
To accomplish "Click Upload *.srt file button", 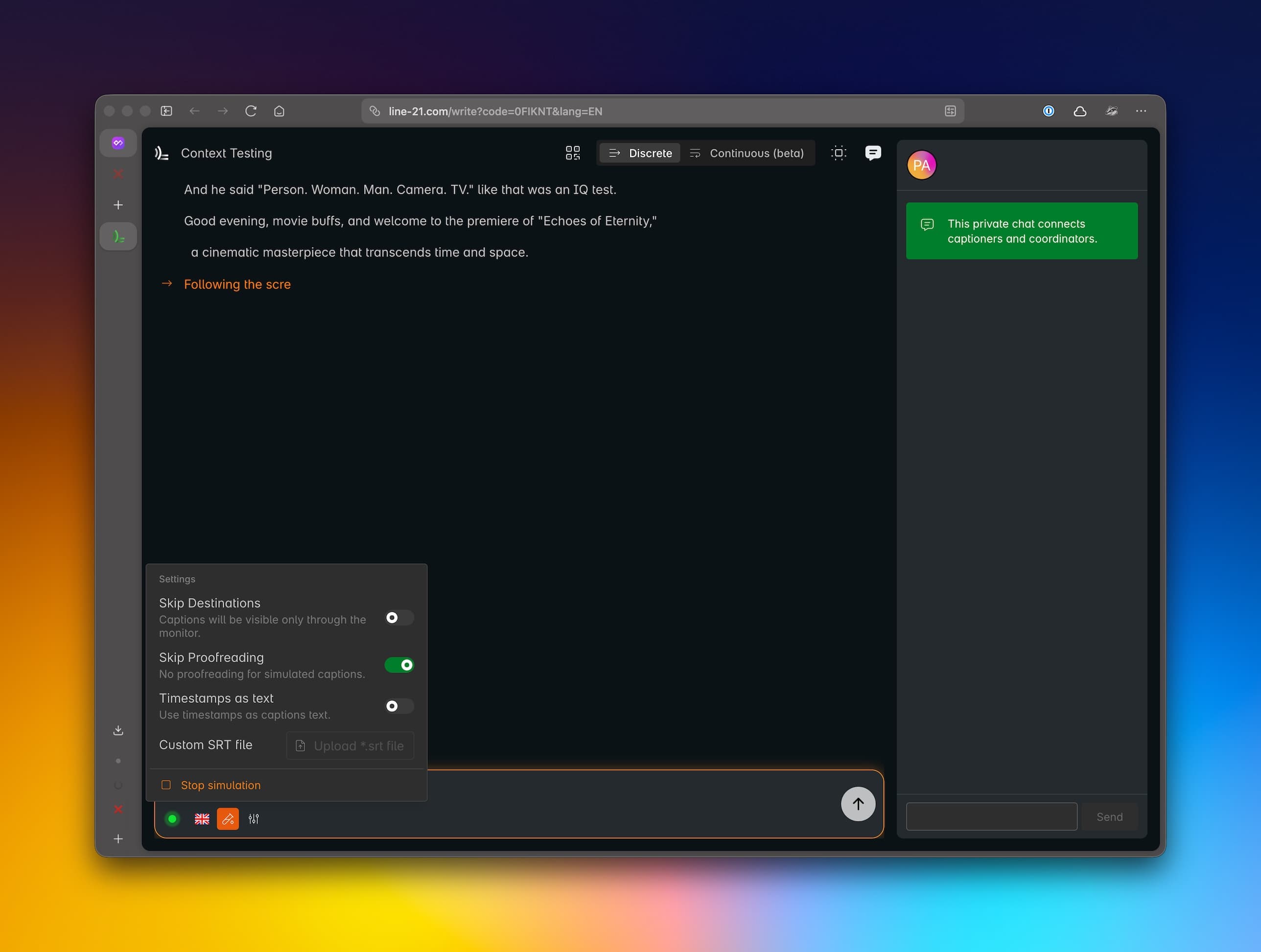I will click(350, 745).
